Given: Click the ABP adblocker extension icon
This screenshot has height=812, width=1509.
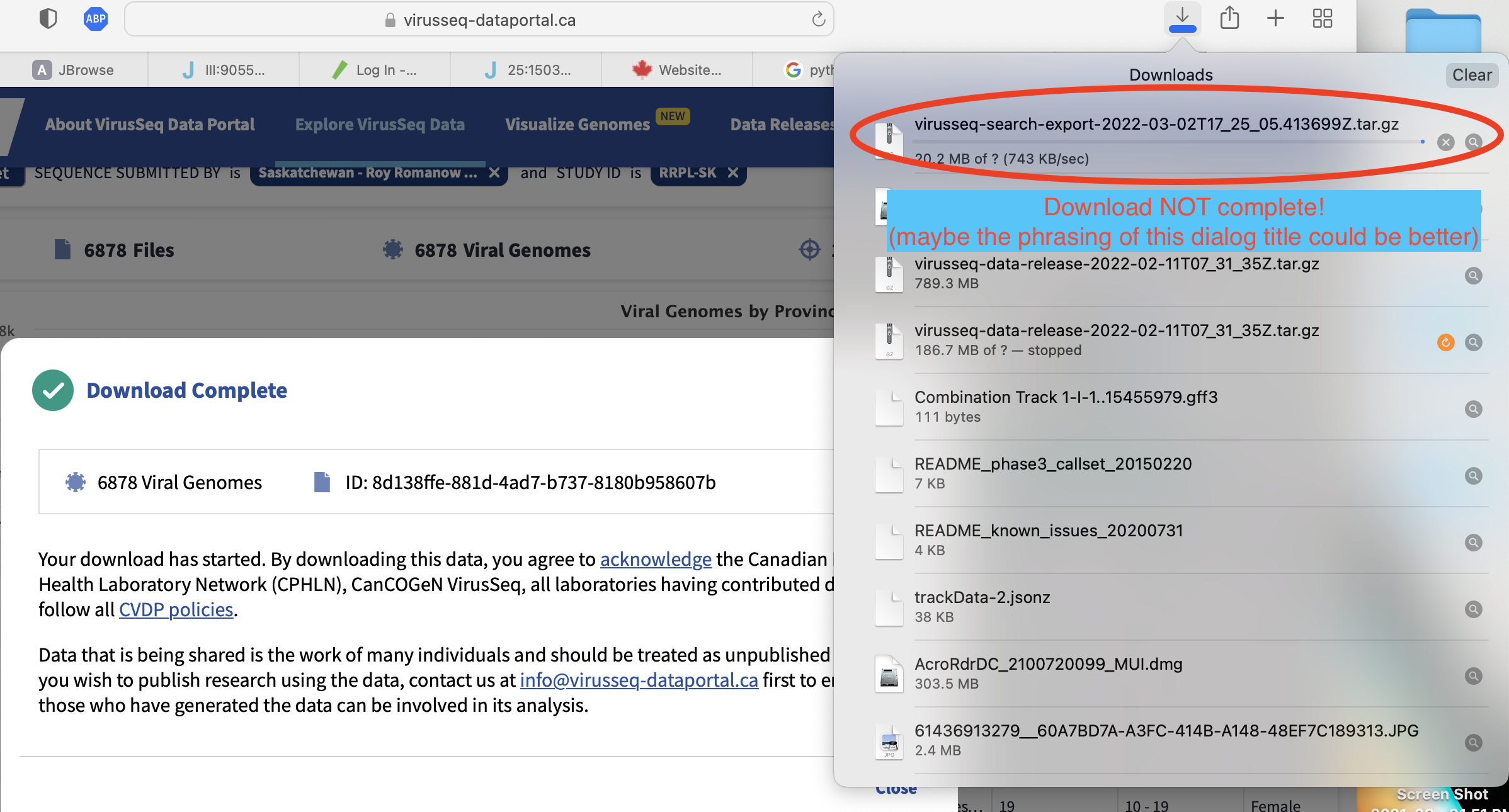Looking at the screenshot, I should [95, 18].
